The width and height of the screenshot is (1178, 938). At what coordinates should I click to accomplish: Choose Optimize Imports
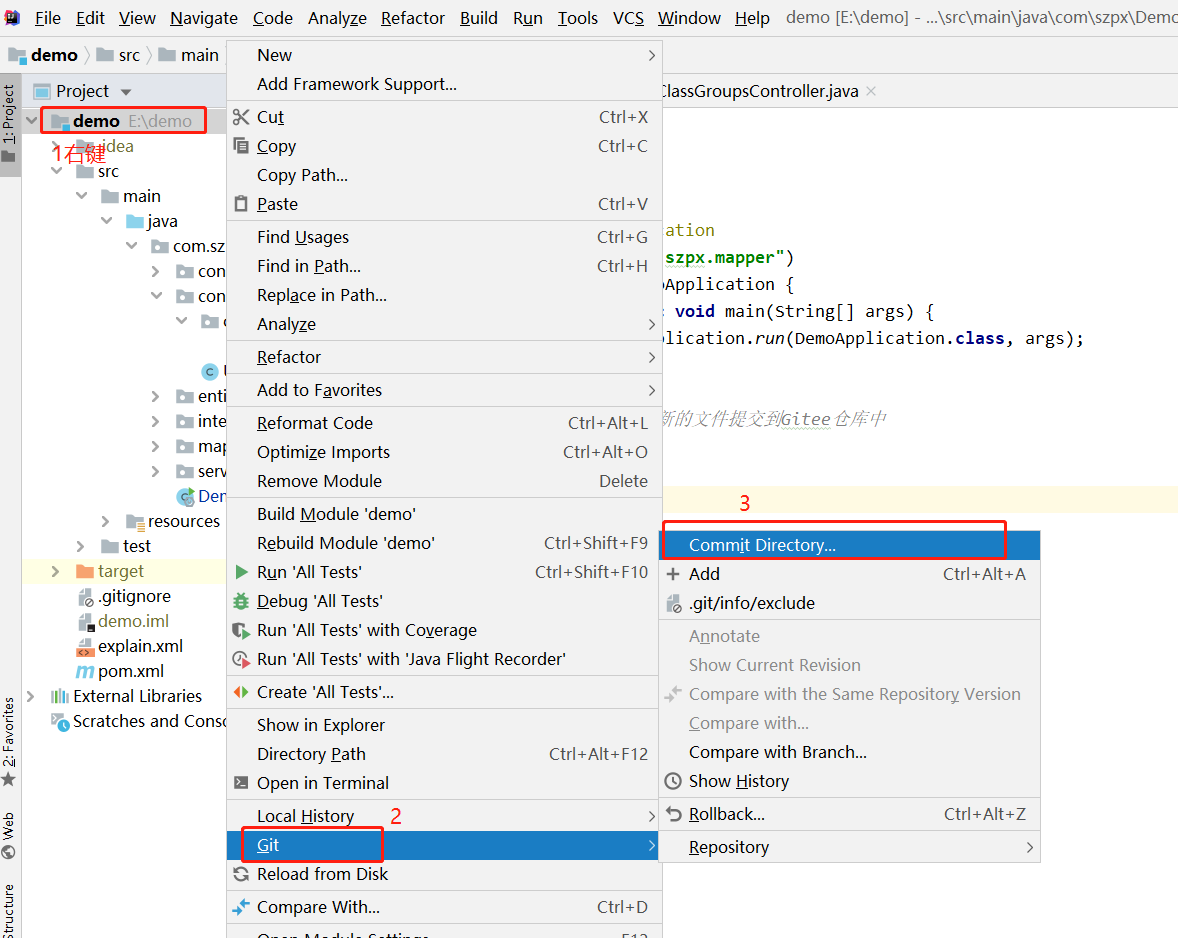[443, 452]
